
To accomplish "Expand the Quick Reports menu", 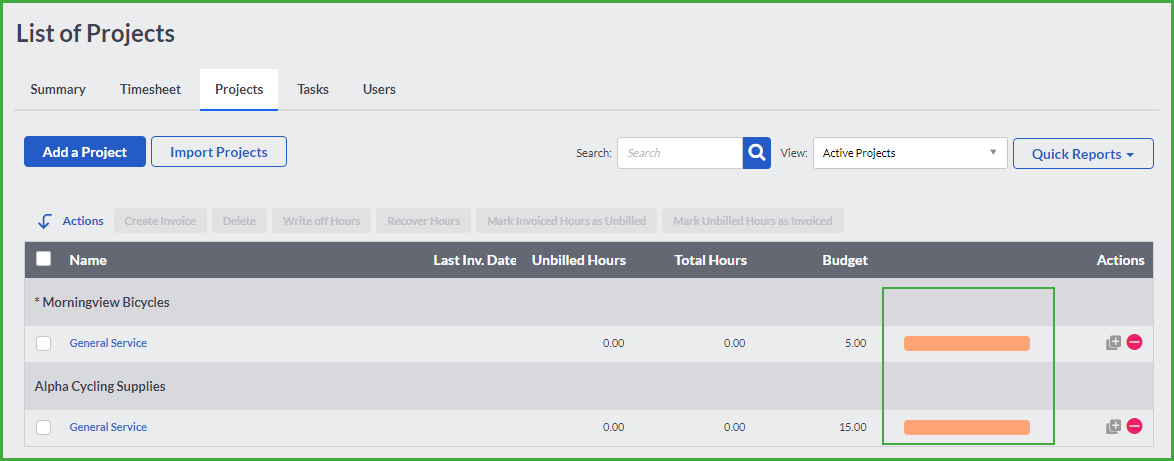I will (x=1083, y=153).
